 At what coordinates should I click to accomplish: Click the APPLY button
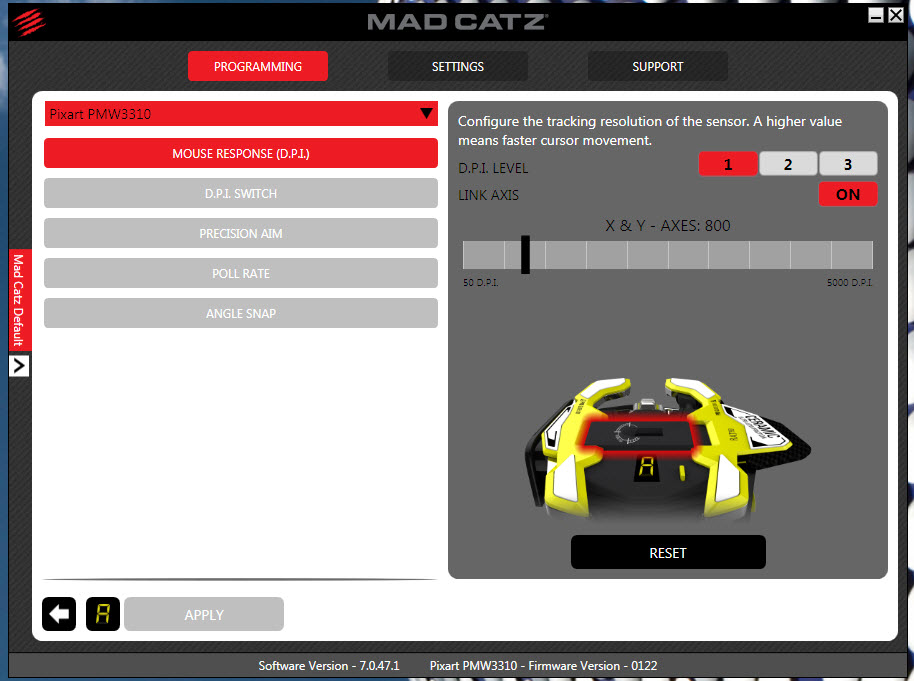(x=204, y=614)
